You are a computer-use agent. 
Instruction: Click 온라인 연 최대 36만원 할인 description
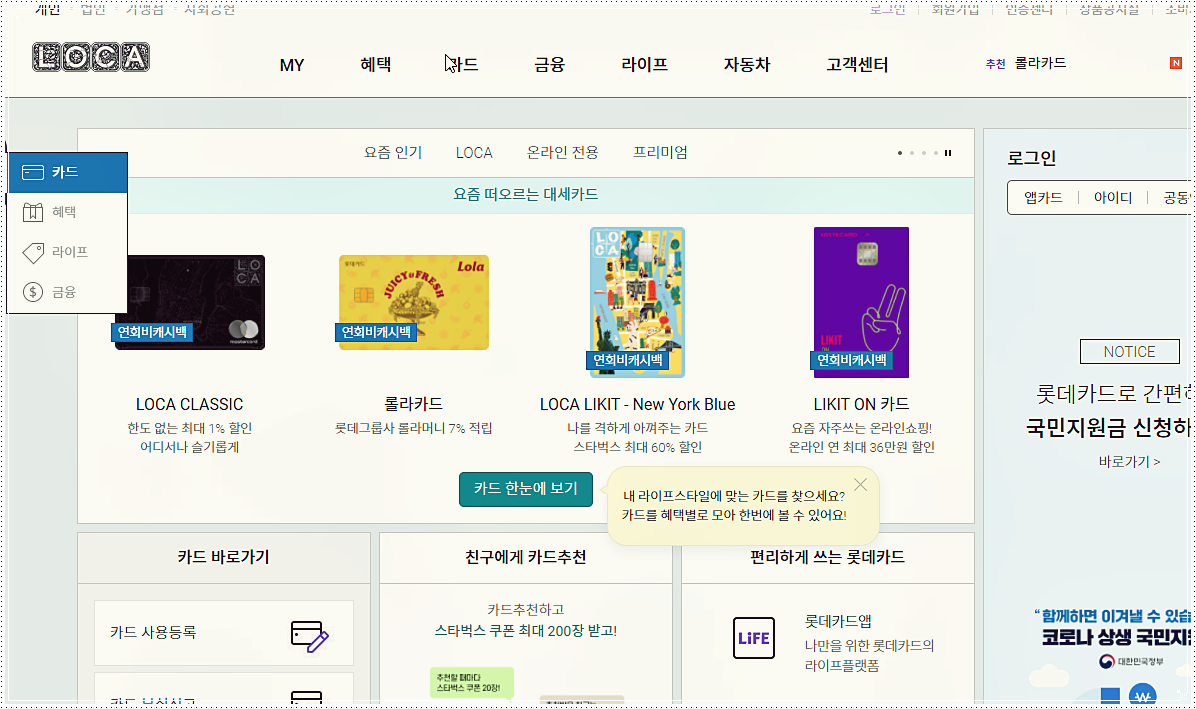861,448
